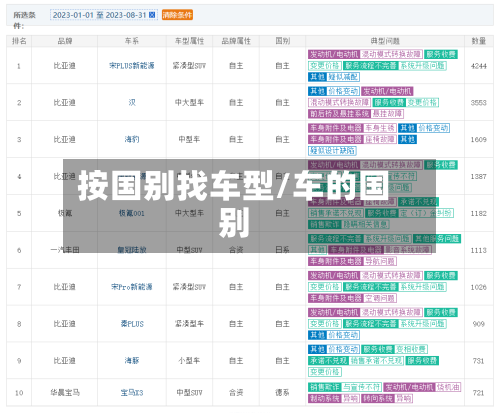Viewport: 500px width, 413px height.
Task: Click the 德系 country cell
Action: click(x=282, y=393)
